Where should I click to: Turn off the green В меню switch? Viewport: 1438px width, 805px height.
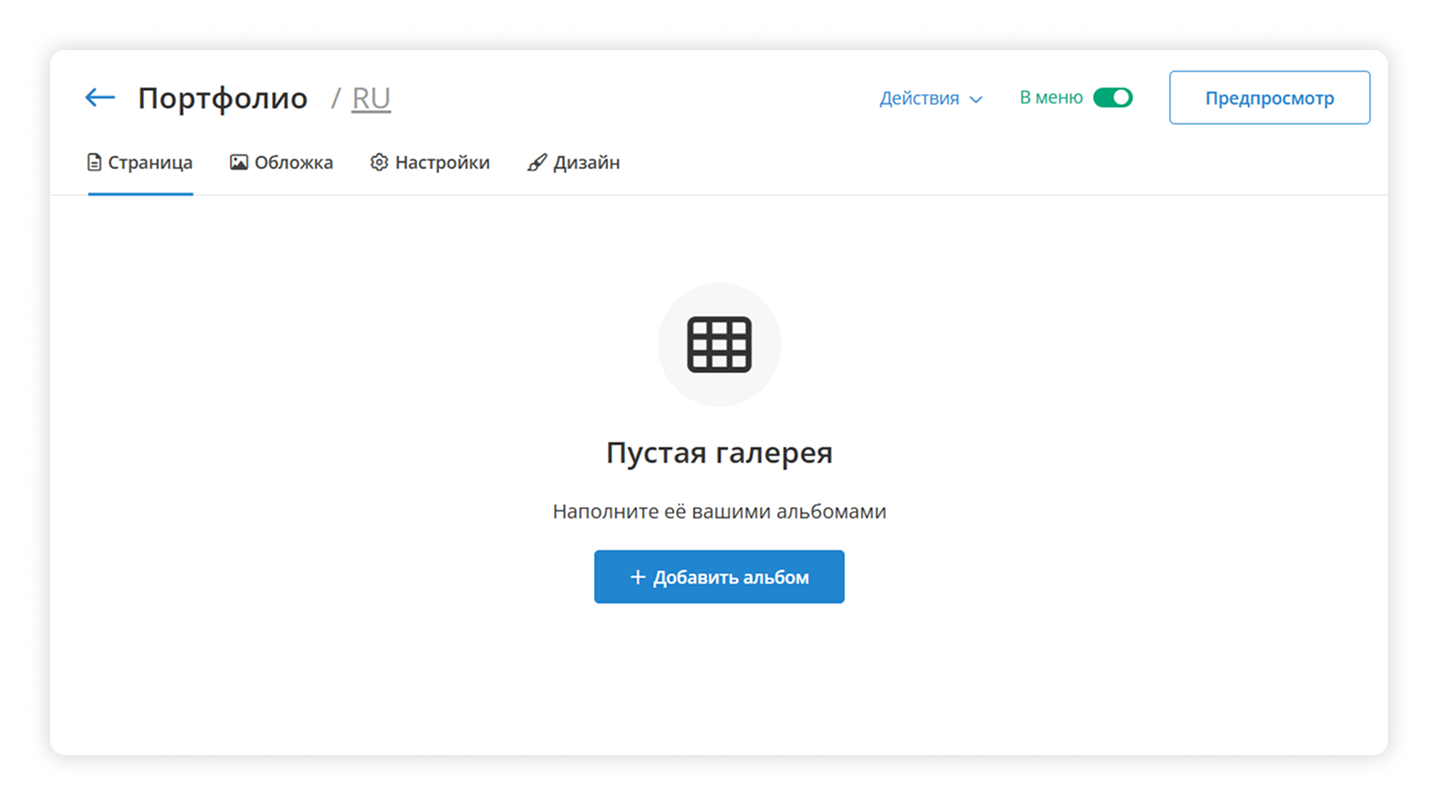[1112, 97]
